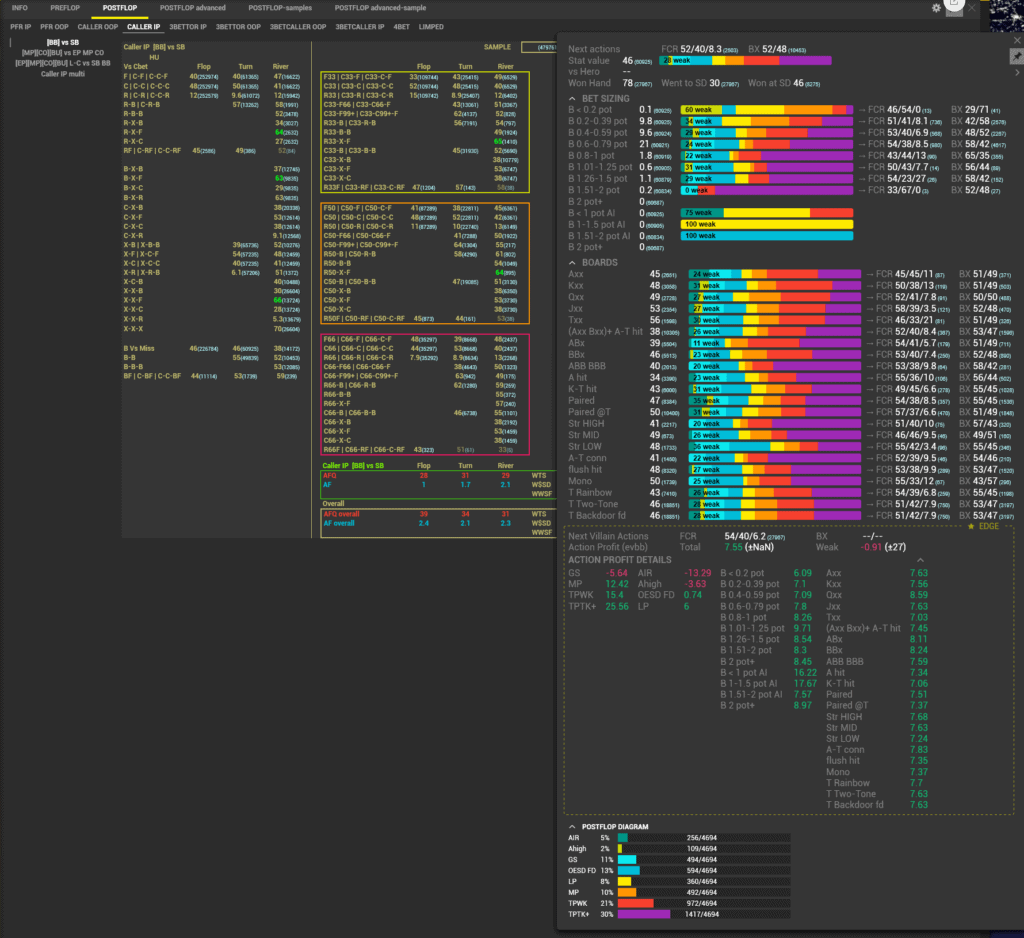Image resolution: width=1024 pixels, height=938 pixels.
Task: Click the Action Profit Total 7.55 value
Action: pos(733,547)
